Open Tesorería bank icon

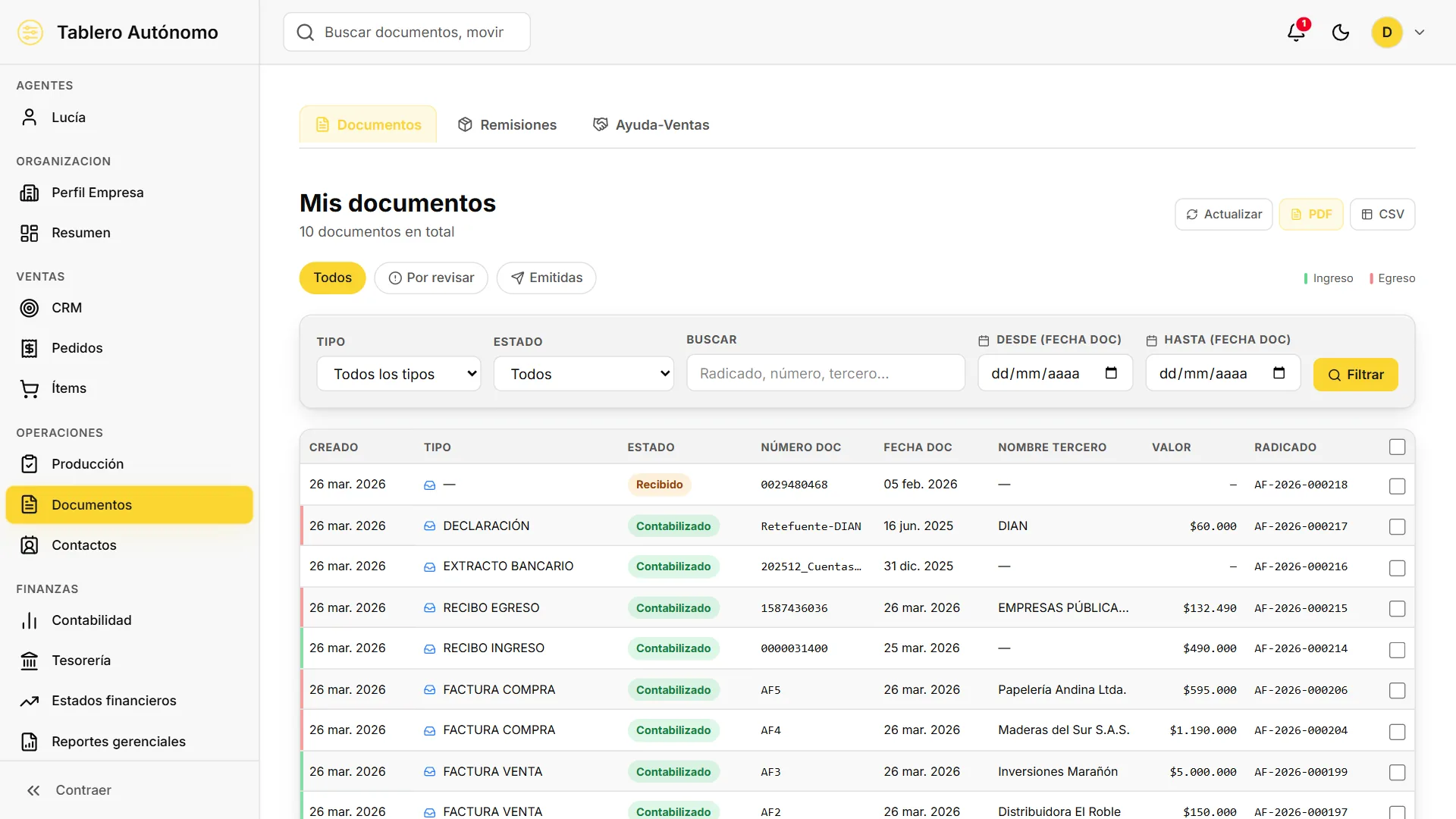click(30, 661)
